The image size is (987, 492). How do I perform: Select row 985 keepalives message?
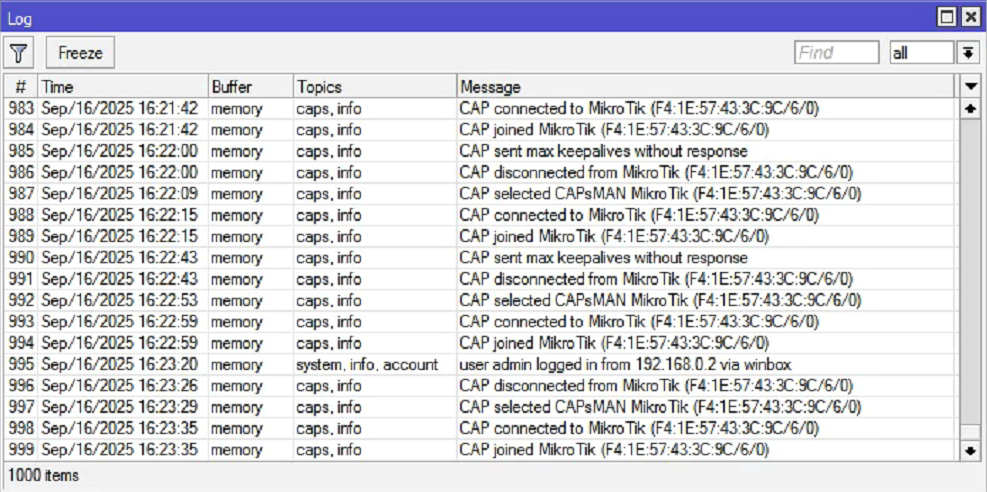[x=603, y=152]
